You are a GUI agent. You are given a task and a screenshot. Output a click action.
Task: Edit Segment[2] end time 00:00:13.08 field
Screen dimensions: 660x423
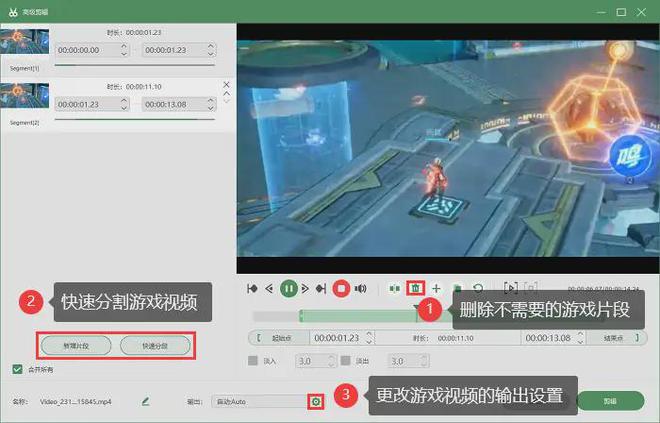click(175, 104)
